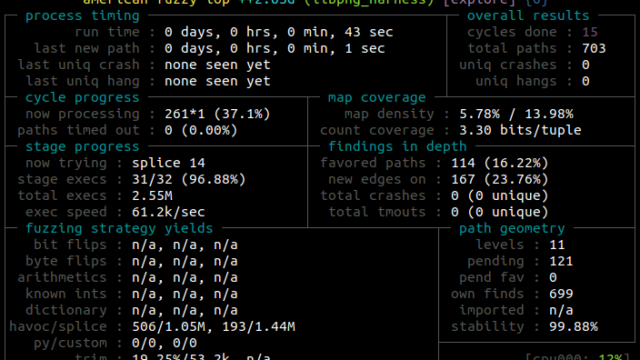
Task: Select the 'known ints' label
Action: [x=66, y=293]
